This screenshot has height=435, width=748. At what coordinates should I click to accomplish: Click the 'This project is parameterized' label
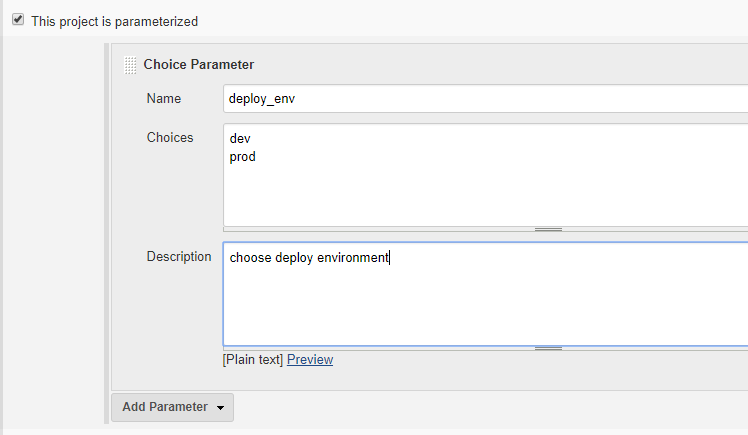(x=114, y=21)
